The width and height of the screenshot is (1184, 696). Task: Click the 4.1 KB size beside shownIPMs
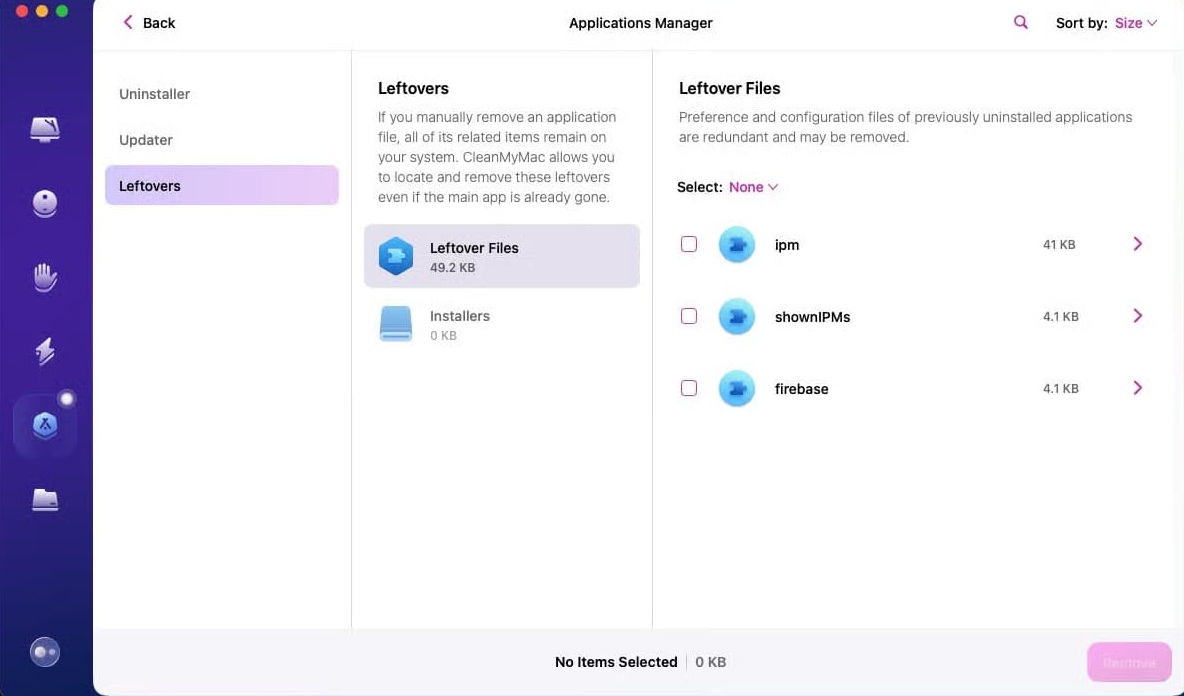click(x=1060, y=316)
